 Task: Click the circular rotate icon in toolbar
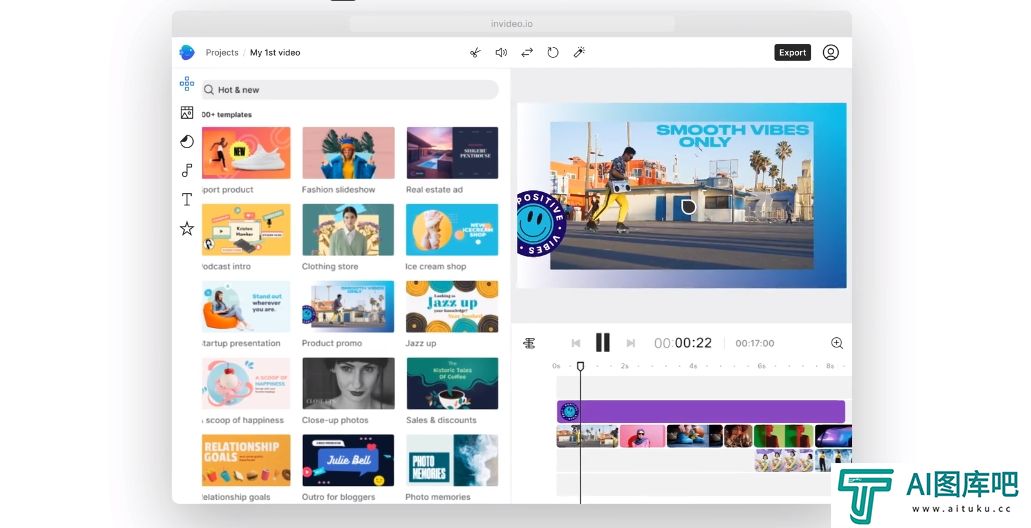click(553, 53)
